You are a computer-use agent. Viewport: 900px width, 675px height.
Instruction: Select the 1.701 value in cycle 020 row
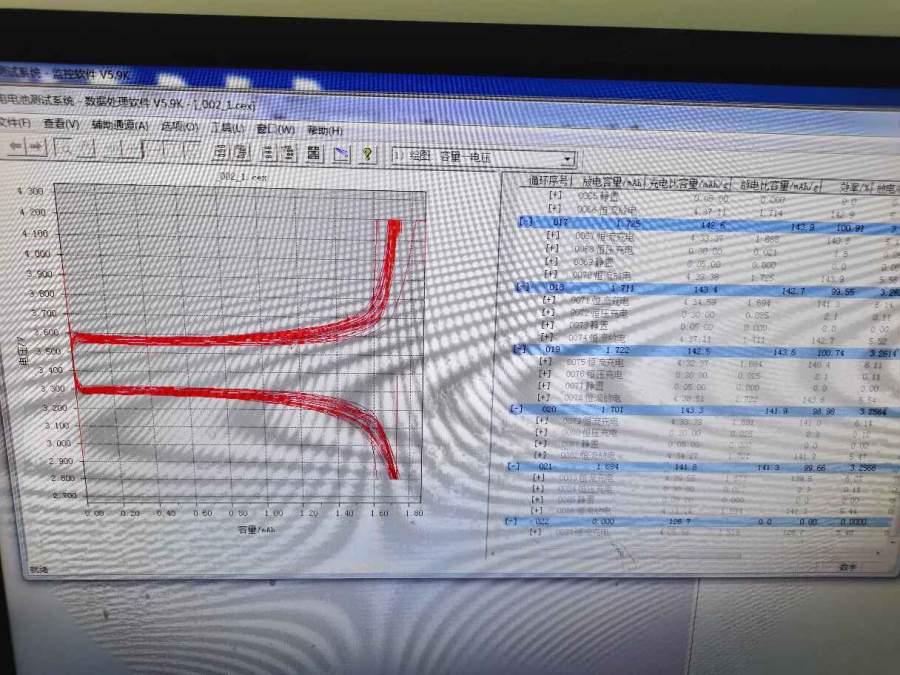pyautogui.click(x=612, y=410)
